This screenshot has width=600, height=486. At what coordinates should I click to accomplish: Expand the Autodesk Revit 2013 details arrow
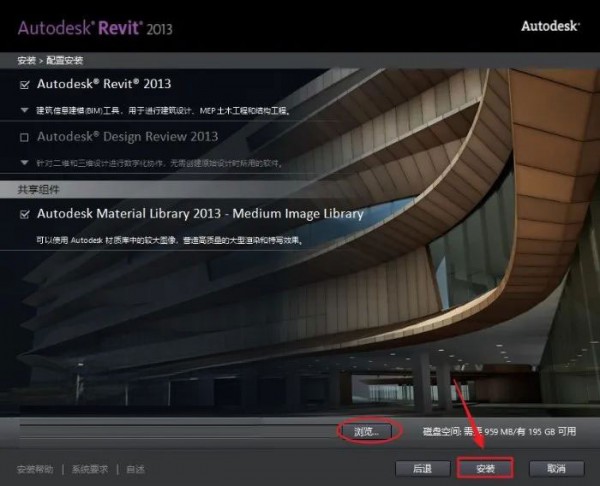click(24, 110)
